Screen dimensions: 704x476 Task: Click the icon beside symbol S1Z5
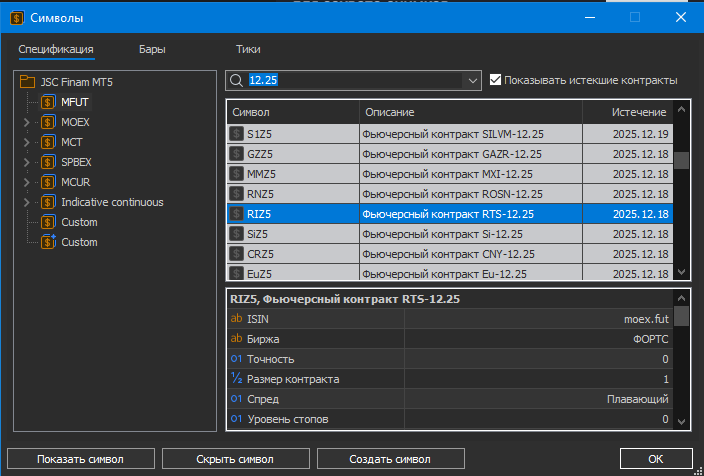pos(236,133)
